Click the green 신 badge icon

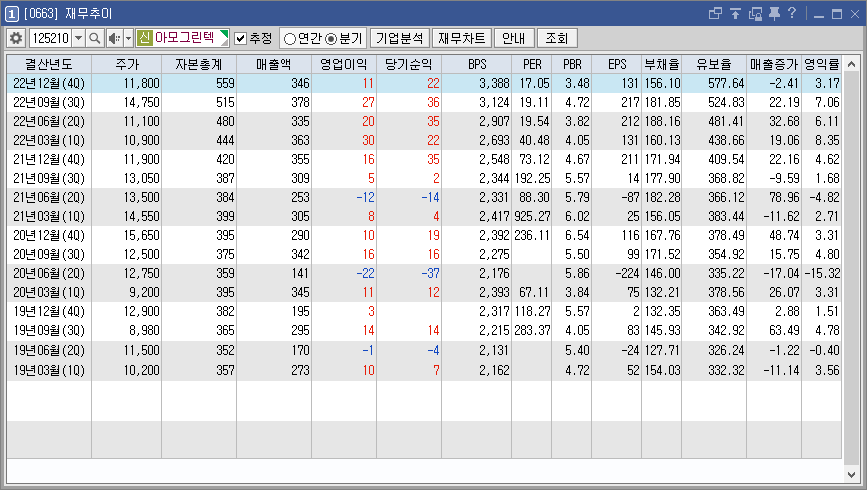click(x=144, y=38)
